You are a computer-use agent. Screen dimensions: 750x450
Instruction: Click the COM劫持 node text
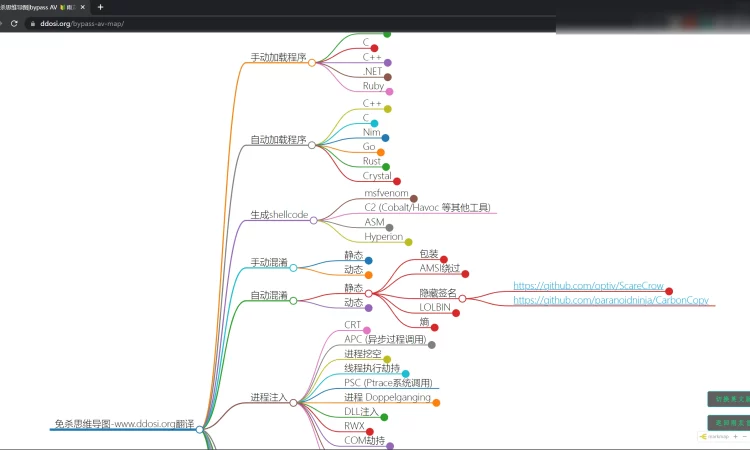point(364,440)
